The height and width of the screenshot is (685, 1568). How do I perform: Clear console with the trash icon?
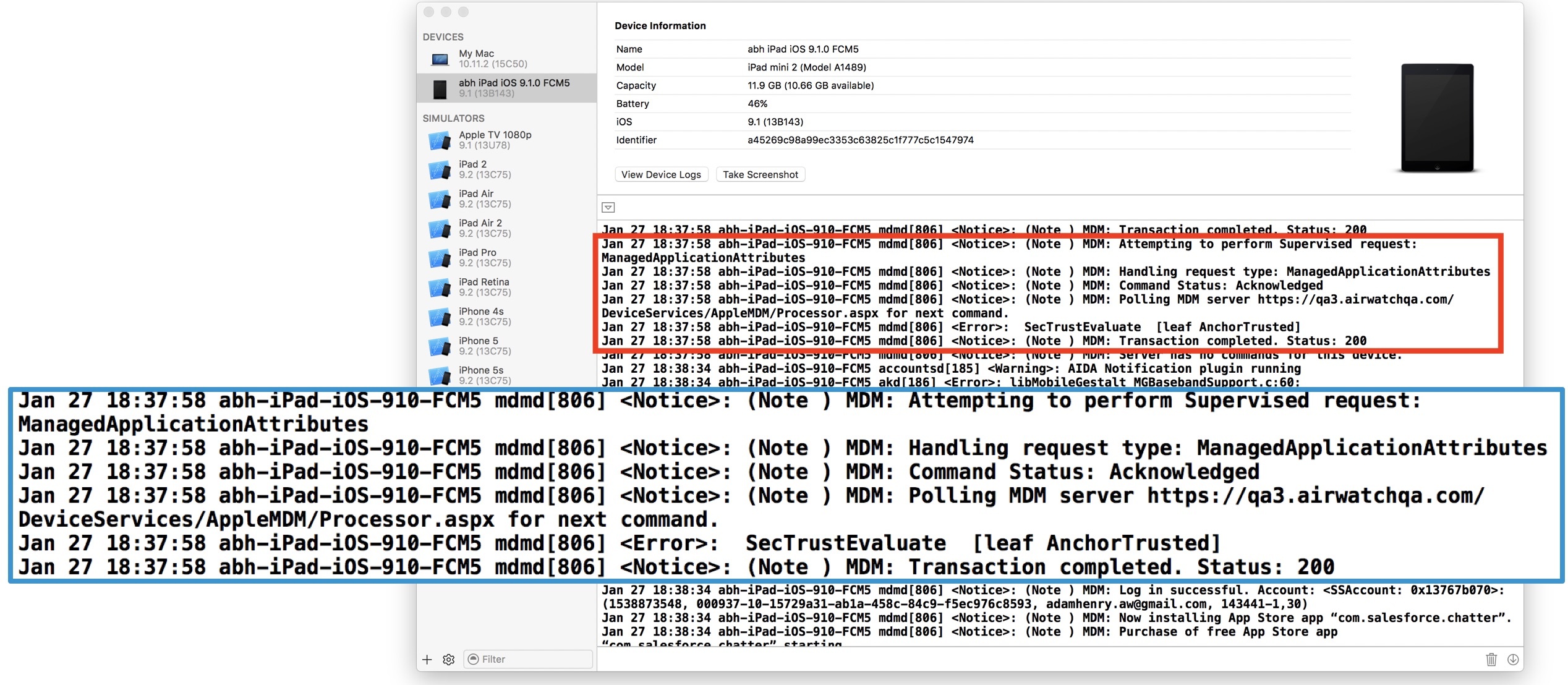1491,660
